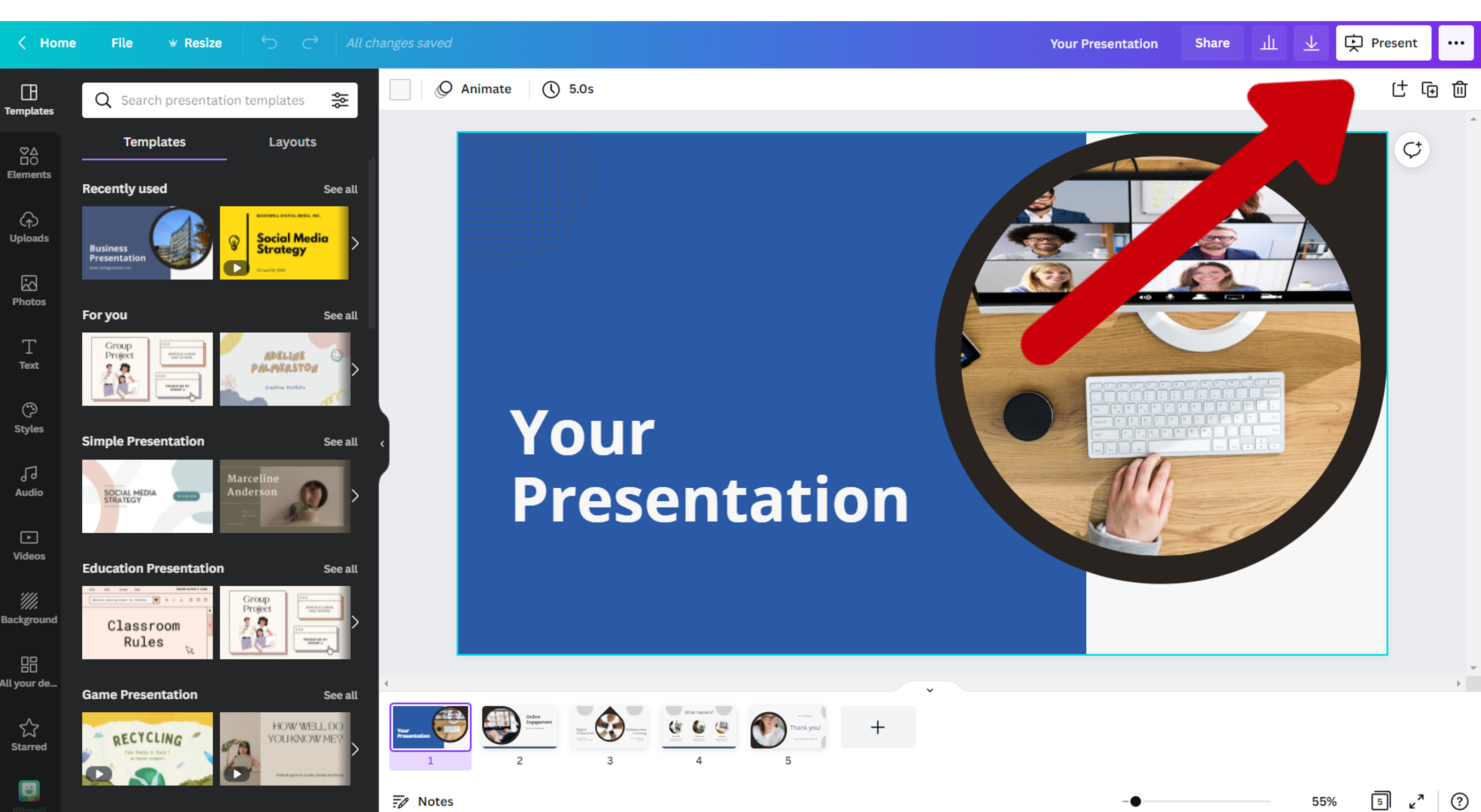Viewport: 1481px width, 812px height.
Task: Choose the Classroom Rules template
Action: click(147, 622)
